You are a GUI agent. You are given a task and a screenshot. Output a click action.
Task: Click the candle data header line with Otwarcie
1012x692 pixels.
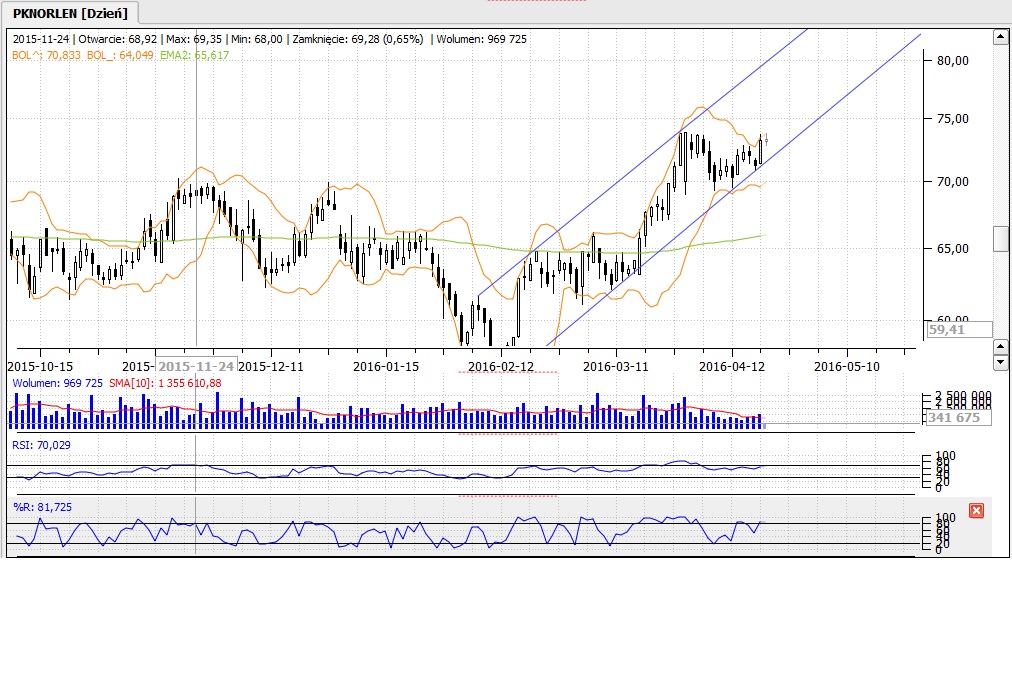(268, 39)
